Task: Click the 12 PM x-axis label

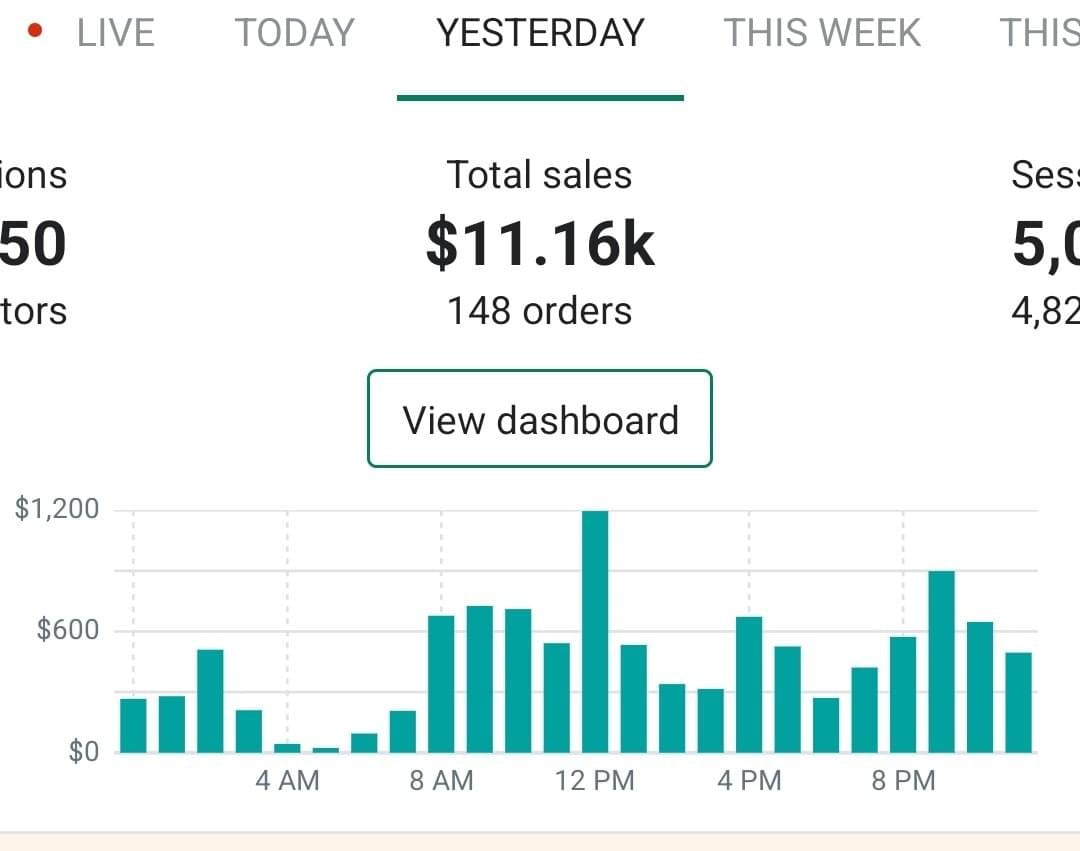Action: (595, 781)
